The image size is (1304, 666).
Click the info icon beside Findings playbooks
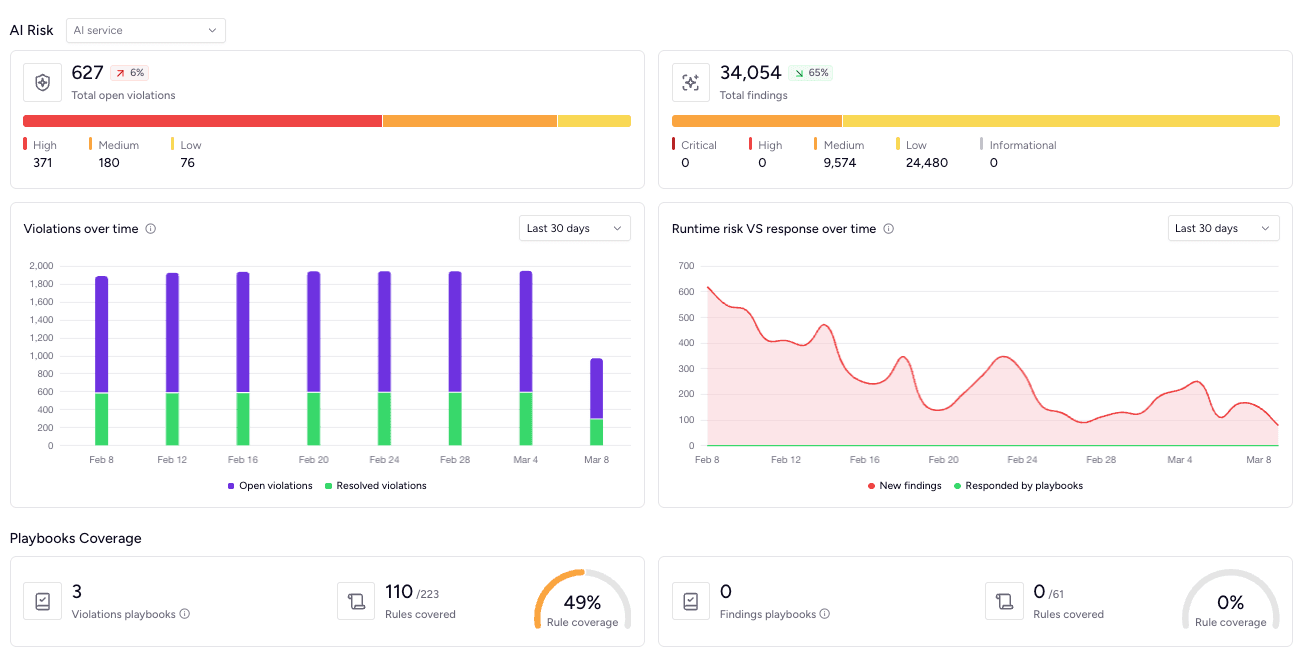coord(825,614)
